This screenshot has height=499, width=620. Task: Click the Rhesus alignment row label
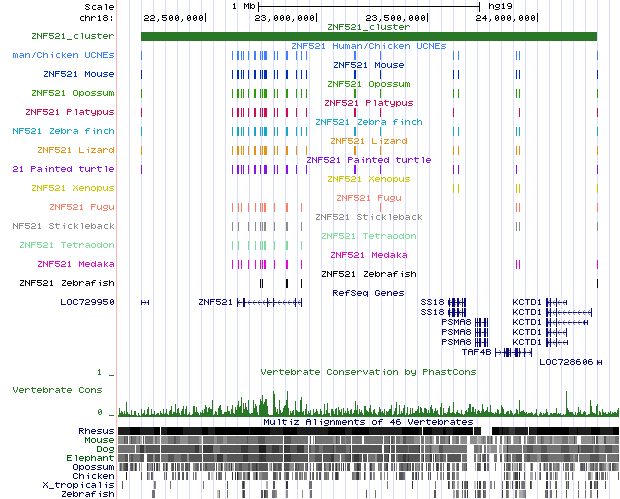point(96,431)
